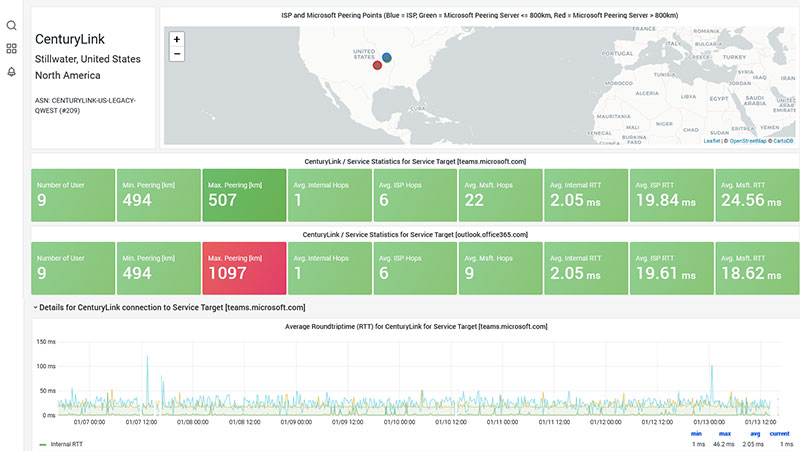Click the teams Avg. Msft. Hops 22 panel
The height and width of the screenshot is (451, 800).
(501, 195)
